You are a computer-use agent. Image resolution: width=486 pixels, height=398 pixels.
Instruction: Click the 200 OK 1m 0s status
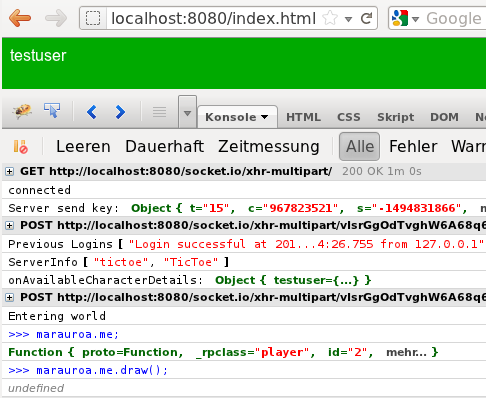tap(382, 171)
